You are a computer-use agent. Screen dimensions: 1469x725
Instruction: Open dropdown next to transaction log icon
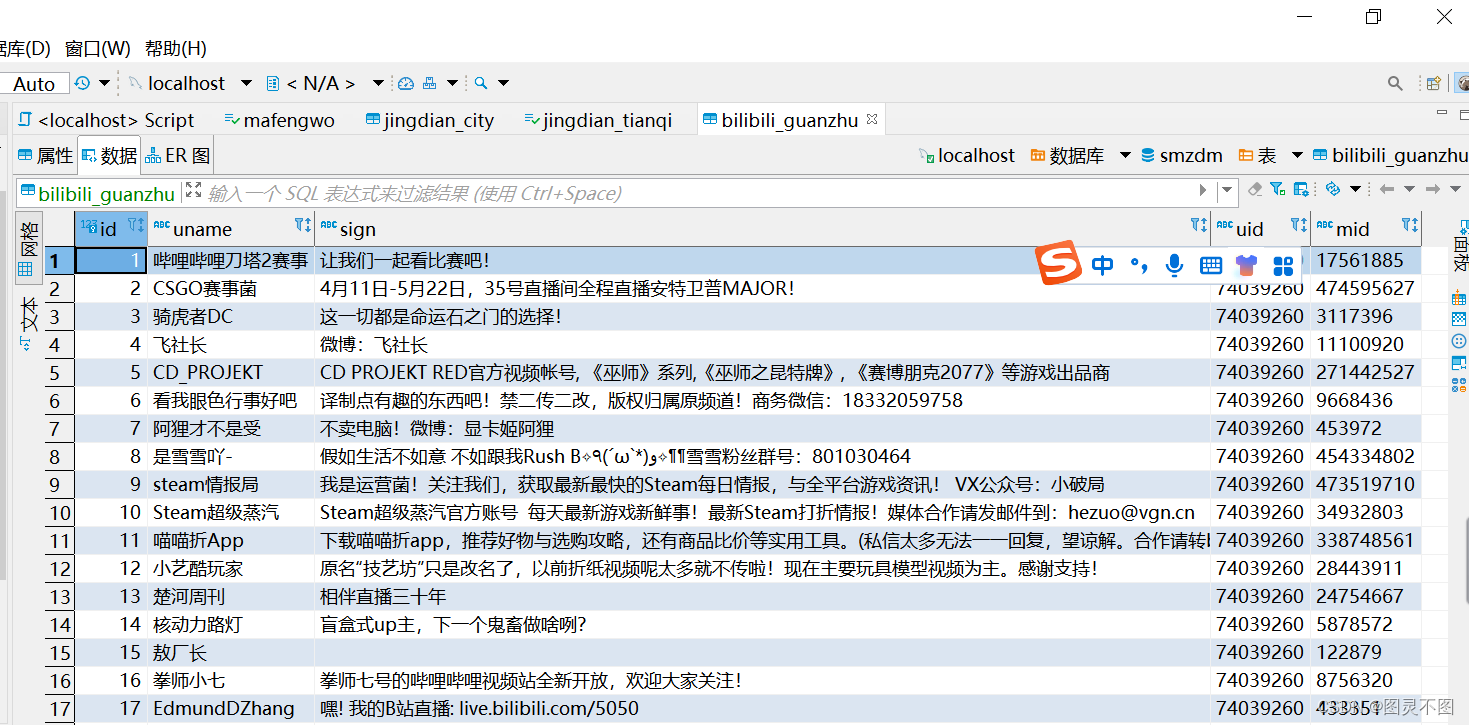(x=105, y=83)
